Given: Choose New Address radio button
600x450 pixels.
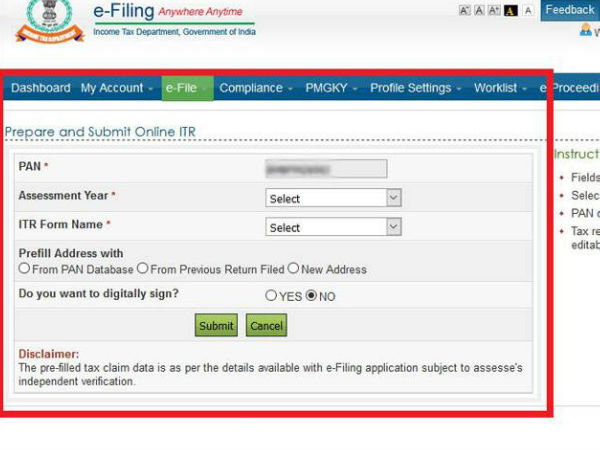Looking at the screenshot, I should (x=293, y=268).
